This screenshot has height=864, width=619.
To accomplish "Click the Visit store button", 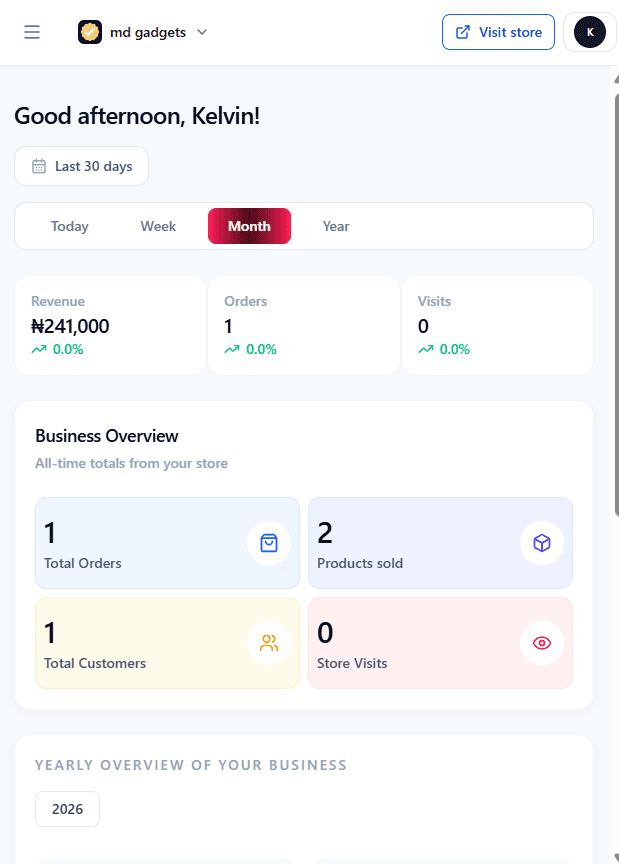I will (498, 32).
